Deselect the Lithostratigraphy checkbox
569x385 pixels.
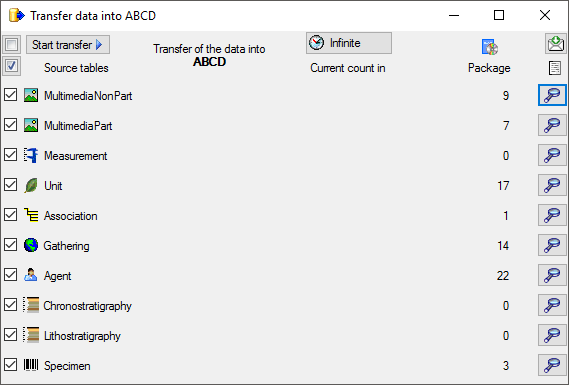pyautogui.click(x=11, y=335)
